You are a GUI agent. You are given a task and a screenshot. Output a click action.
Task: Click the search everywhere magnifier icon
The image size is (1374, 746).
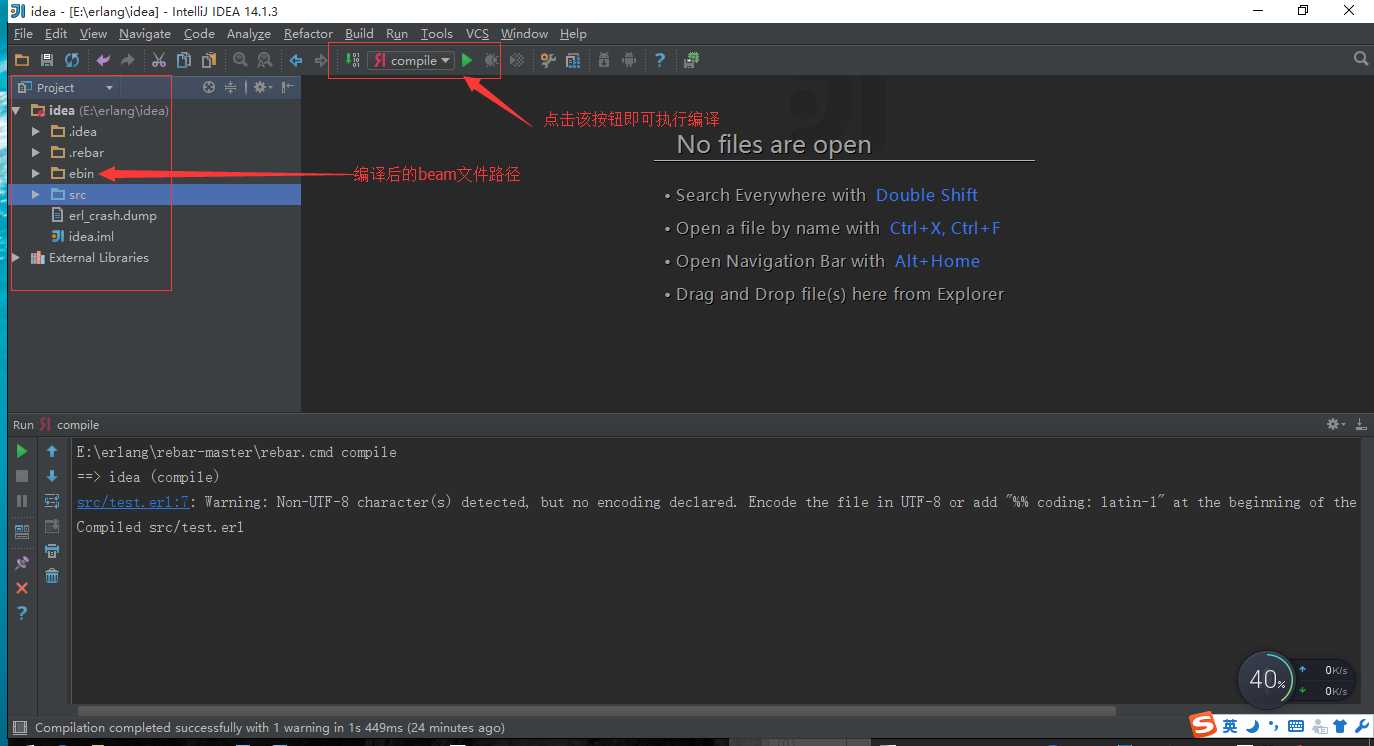click(x=1360, y=59)
